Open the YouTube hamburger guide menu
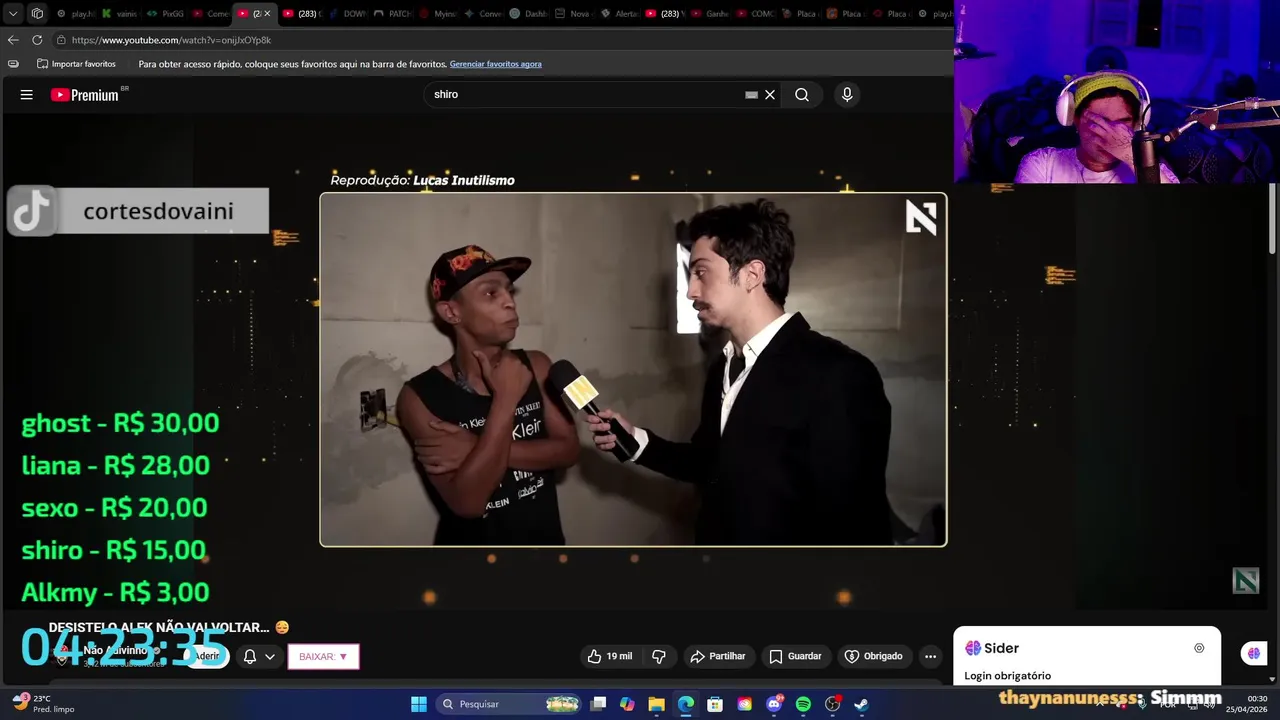The image size is (1280, 720). point(27,95)
